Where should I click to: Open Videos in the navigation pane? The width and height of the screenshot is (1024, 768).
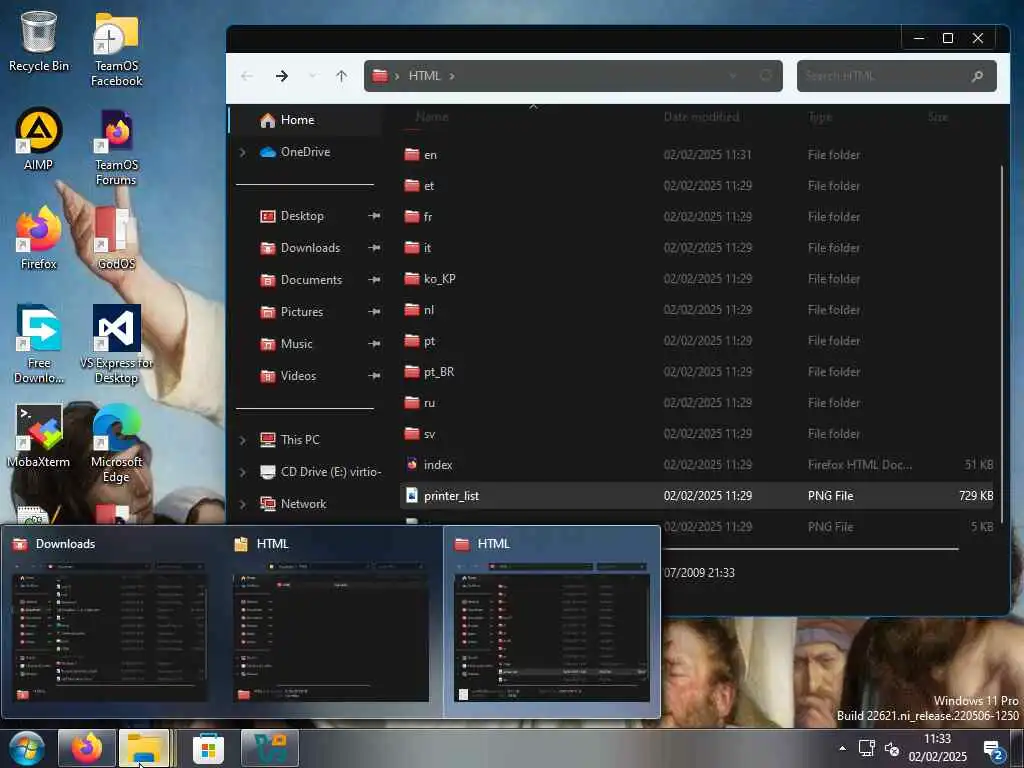pos(298,376)
